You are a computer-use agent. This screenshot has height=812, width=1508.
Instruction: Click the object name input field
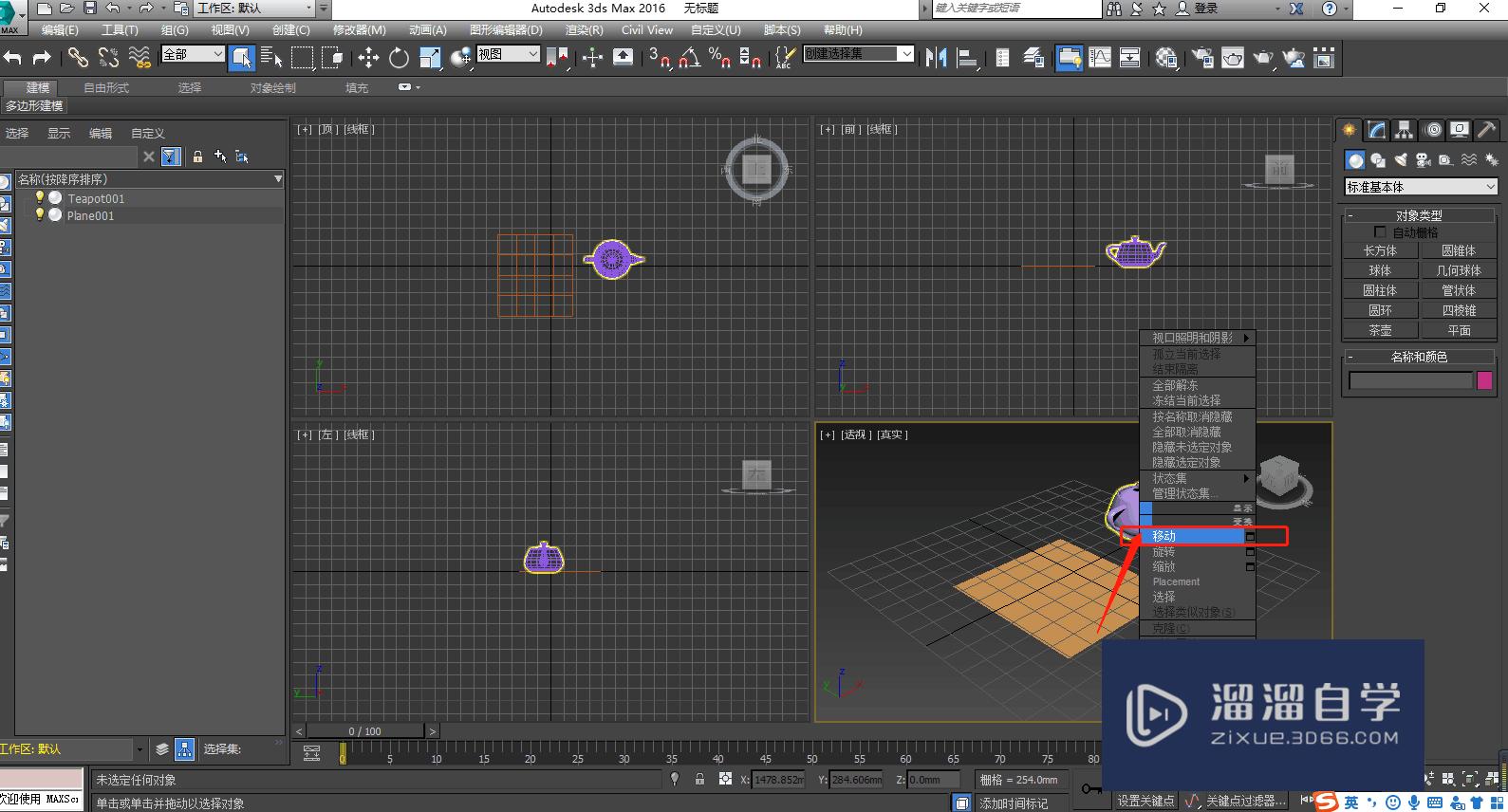1410,380
